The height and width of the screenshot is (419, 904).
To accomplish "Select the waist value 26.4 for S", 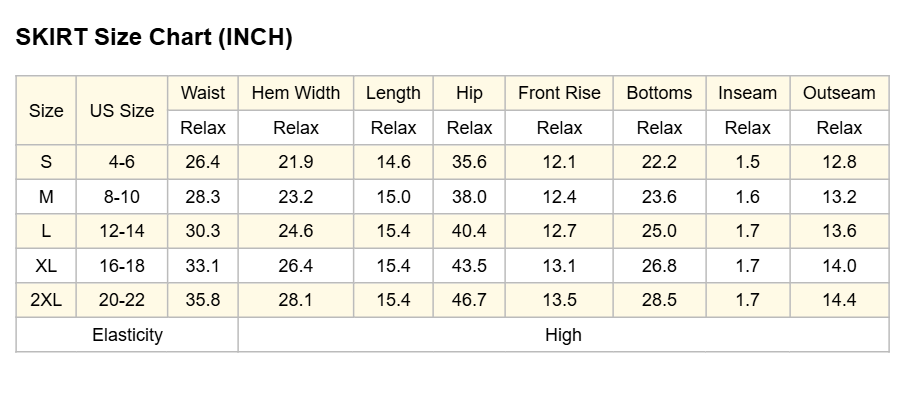I will coord(202,162).
